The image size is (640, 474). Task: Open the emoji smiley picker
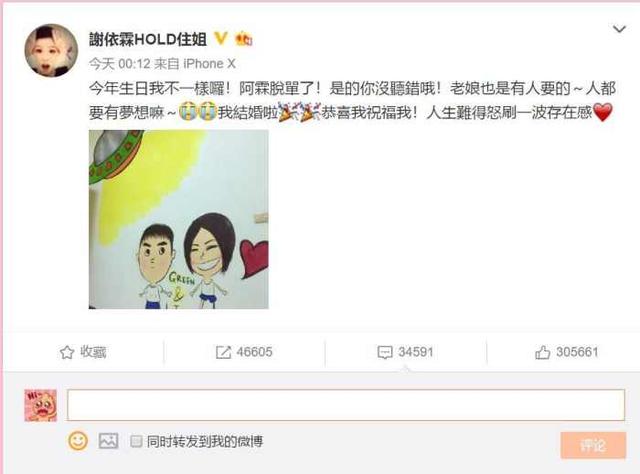(x=78, y=441)
